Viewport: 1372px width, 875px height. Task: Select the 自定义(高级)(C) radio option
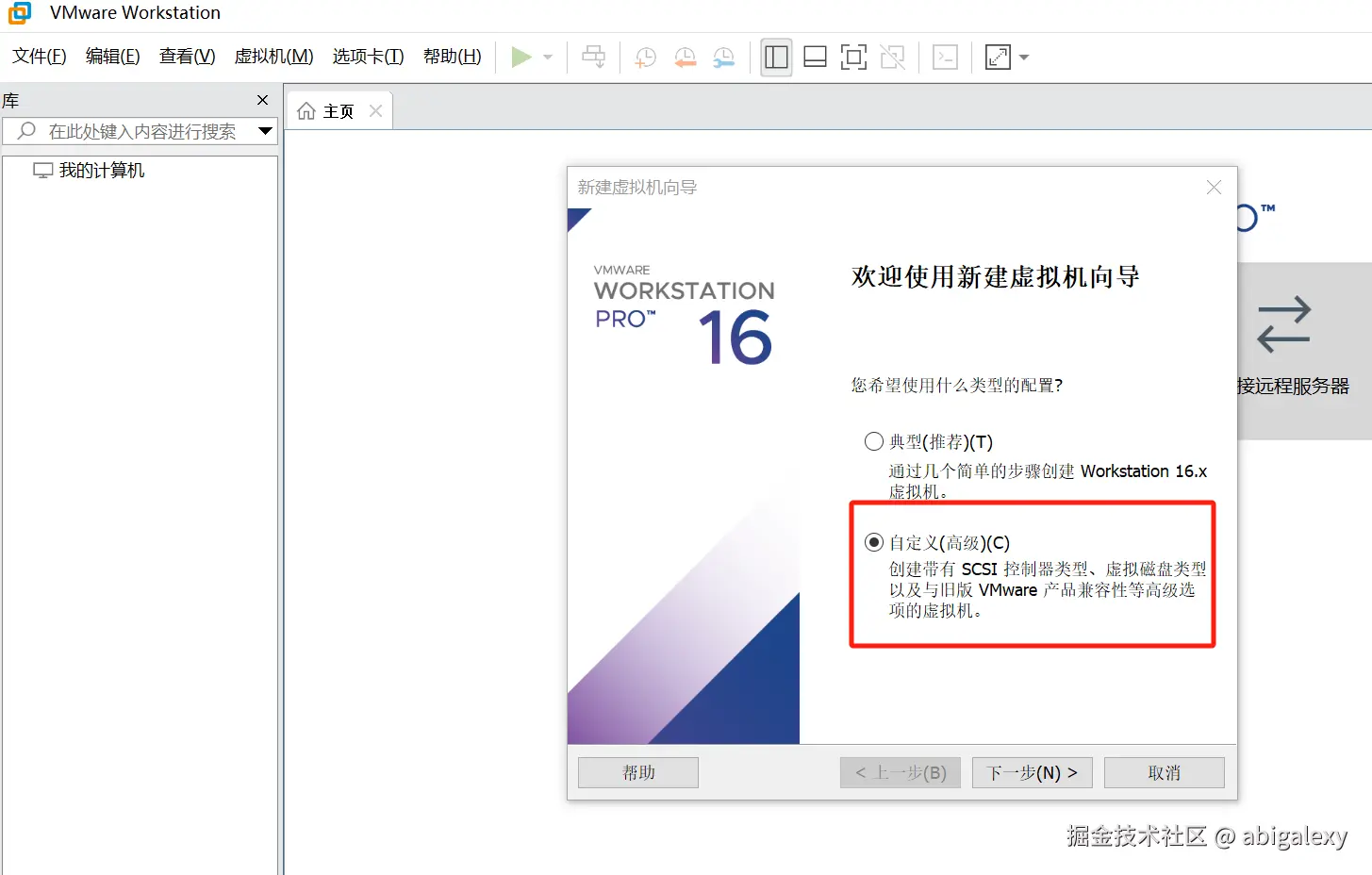click(872, 541)
